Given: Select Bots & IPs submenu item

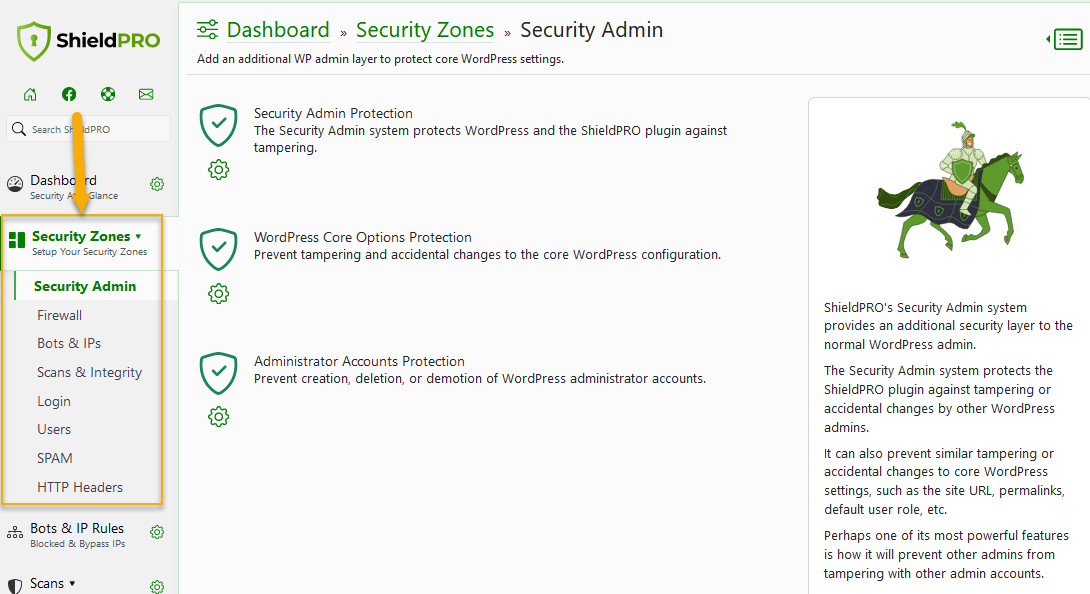Looking at the screenshot, I should [x=69, y=344].
